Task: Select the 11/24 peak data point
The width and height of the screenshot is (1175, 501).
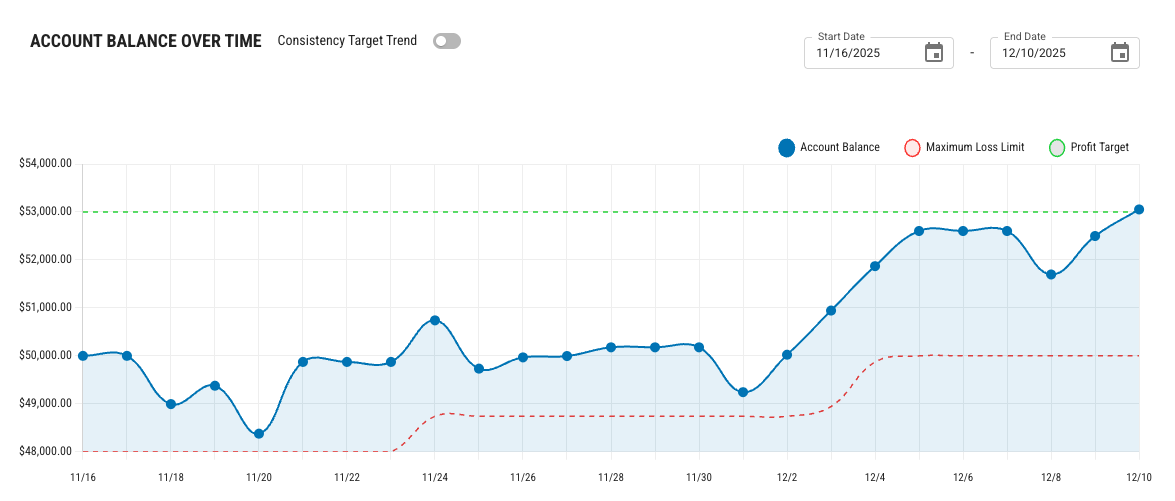Action: (435, 320)
